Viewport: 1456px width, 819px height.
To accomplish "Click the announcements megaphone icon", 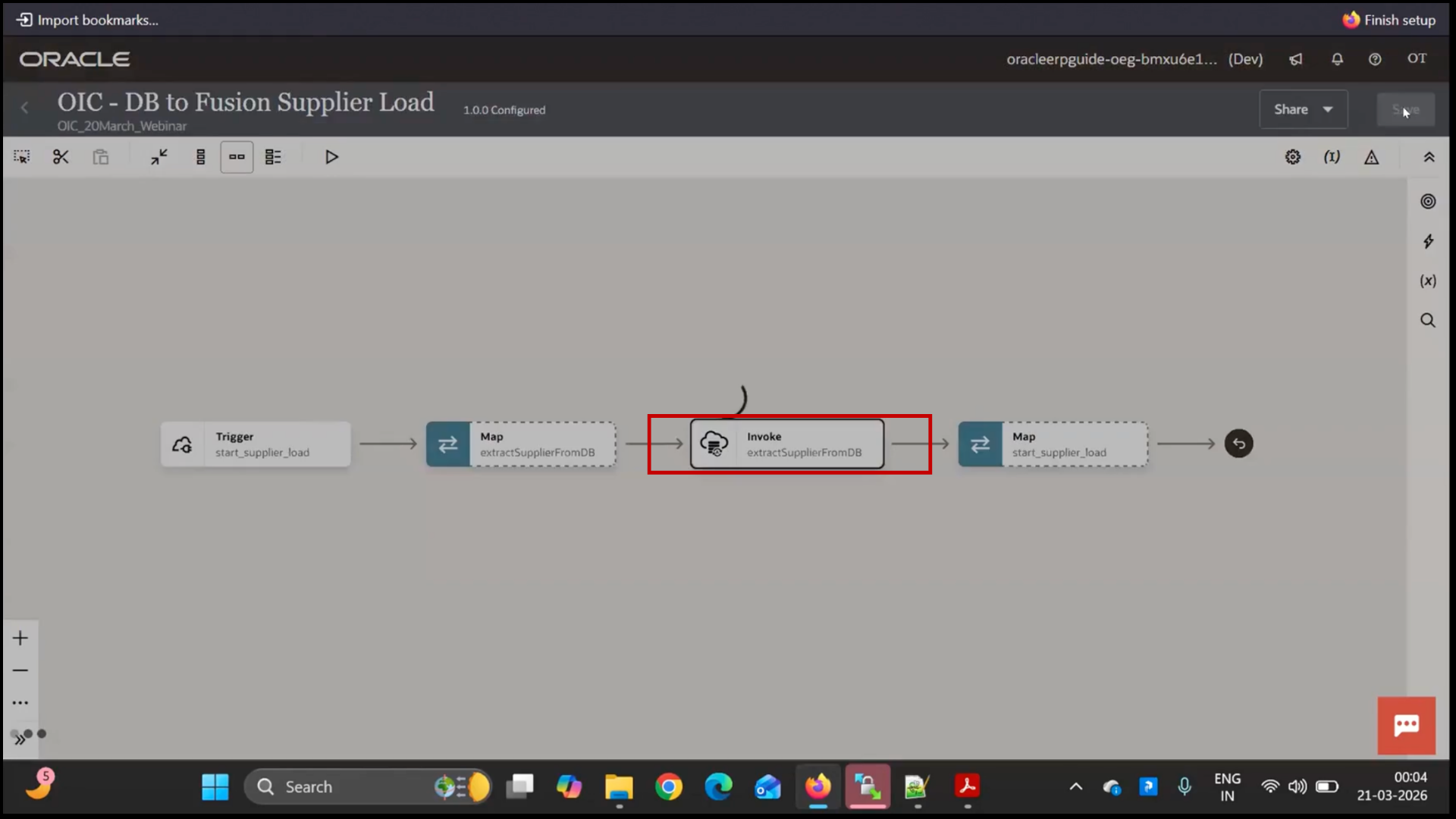I will pyautogui.click(x=1296, y=59).
